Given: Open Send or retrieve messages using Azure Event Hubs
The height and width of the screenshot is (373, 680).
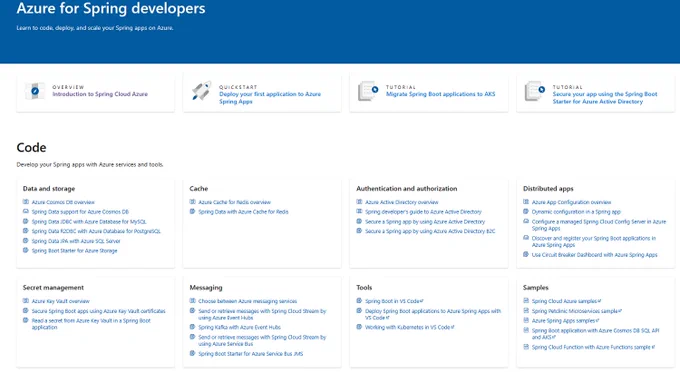Looking at the screenshot, I should click(x=262, y=314).
